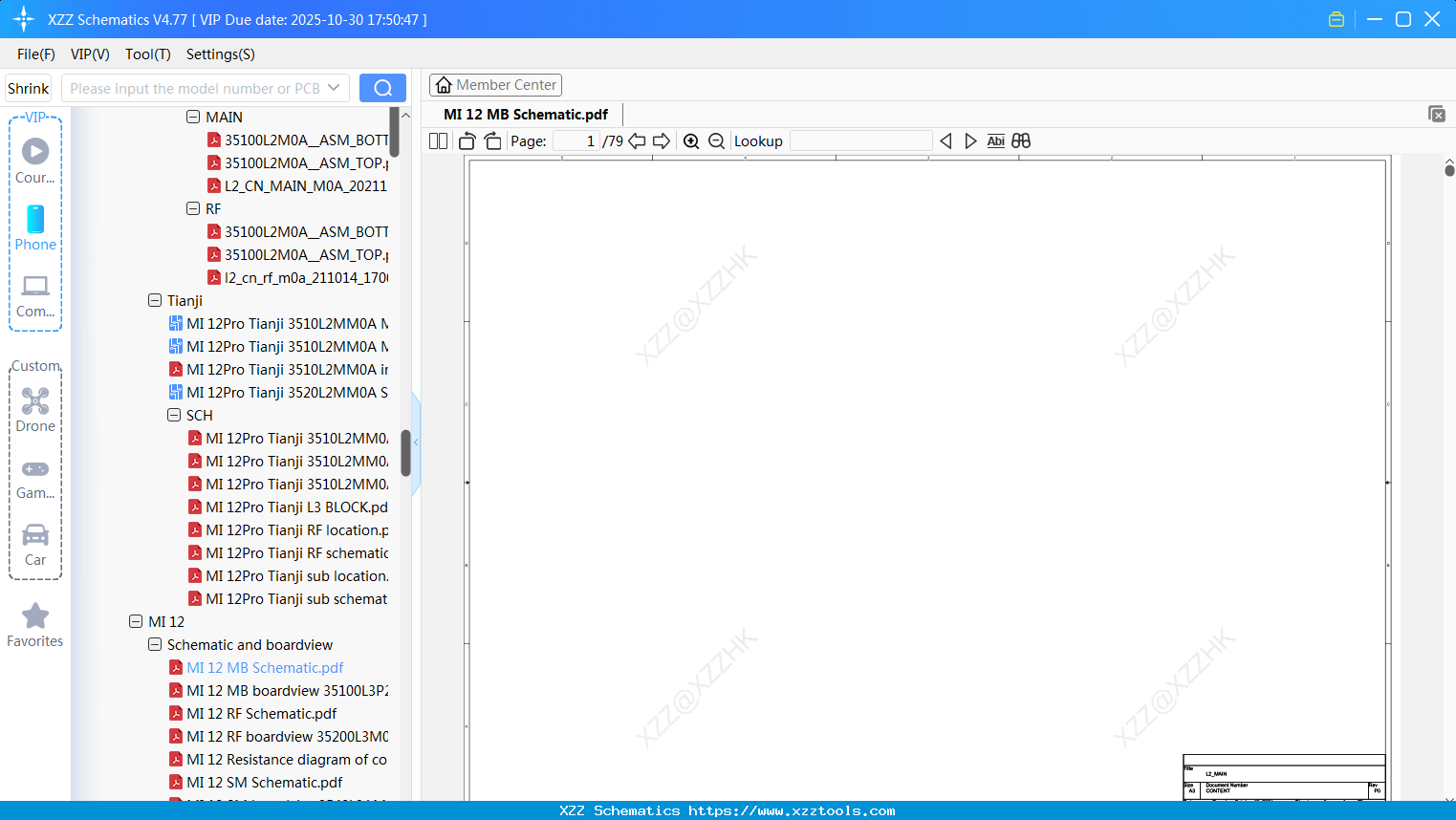Collapse the Tianji tree section

pos(154,300)
